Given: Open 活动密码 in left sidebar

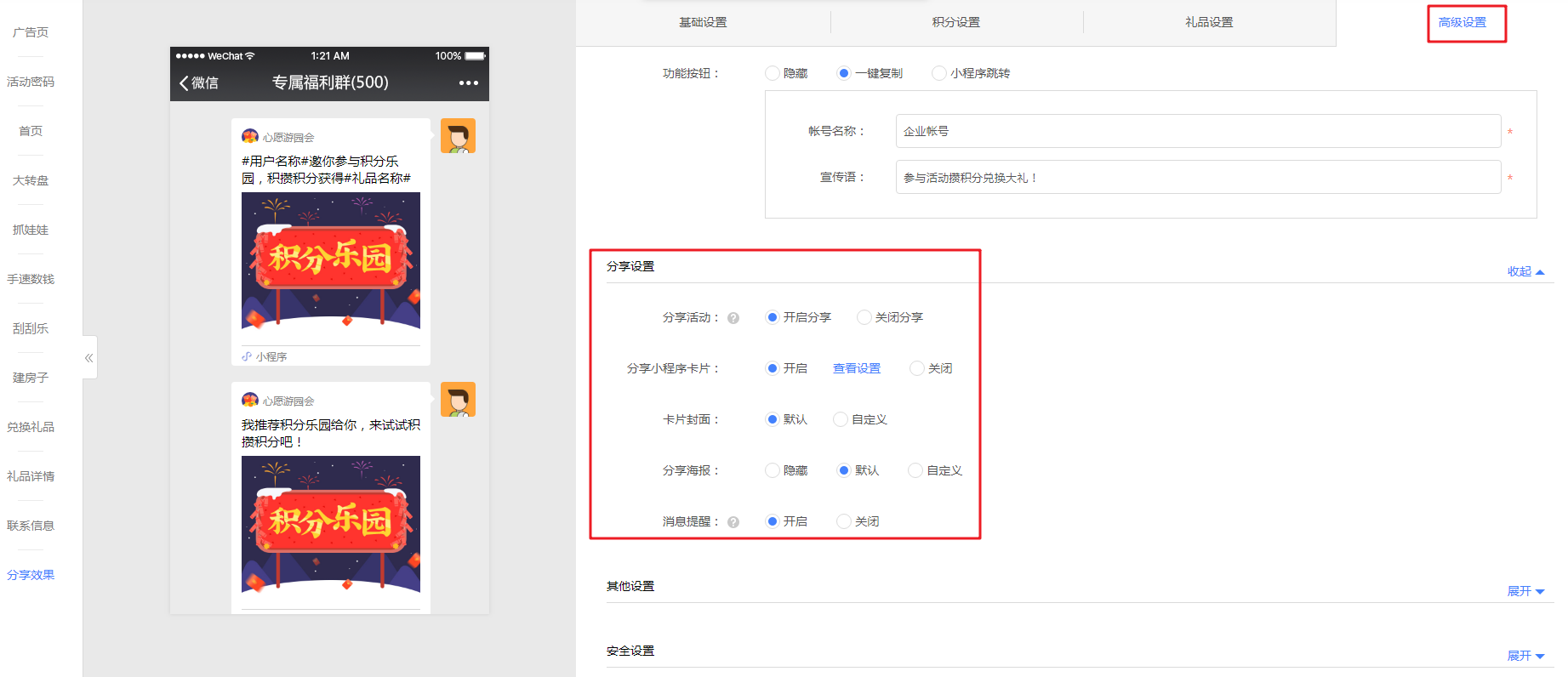Looking at the screenshot, I should tap(31, 82).
